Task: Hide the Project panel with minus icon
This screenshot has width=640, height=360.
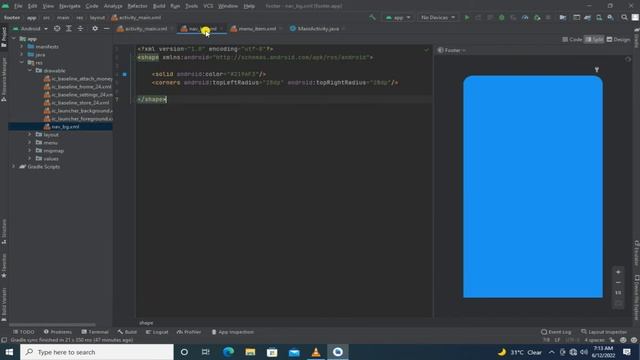Action: tap(106, 29)
